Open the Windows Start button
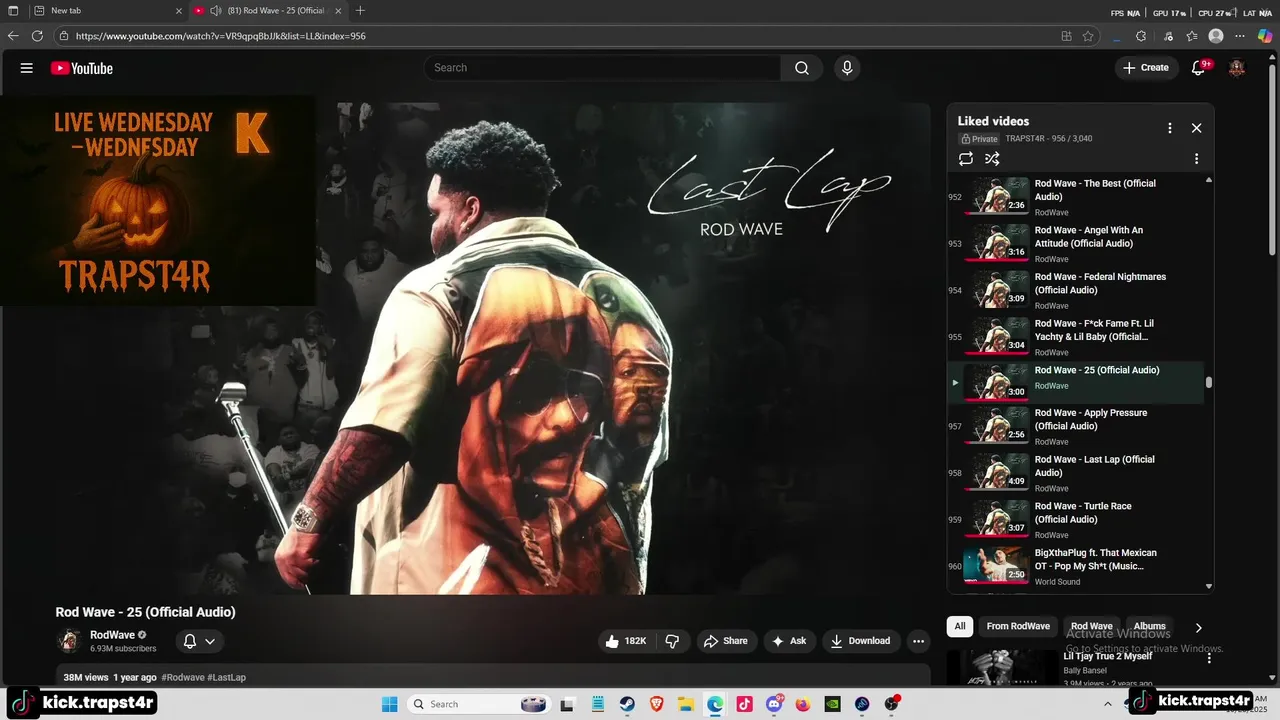 pos(390,704)
